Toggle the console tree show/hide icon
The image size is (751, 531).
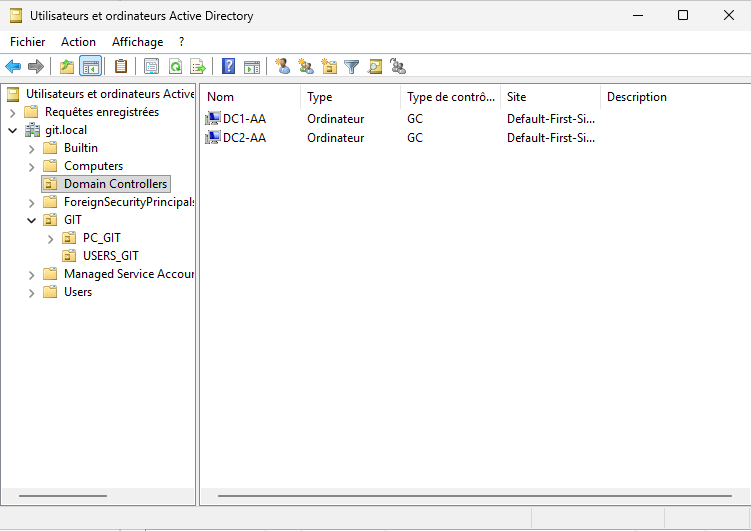pos(91,67)
